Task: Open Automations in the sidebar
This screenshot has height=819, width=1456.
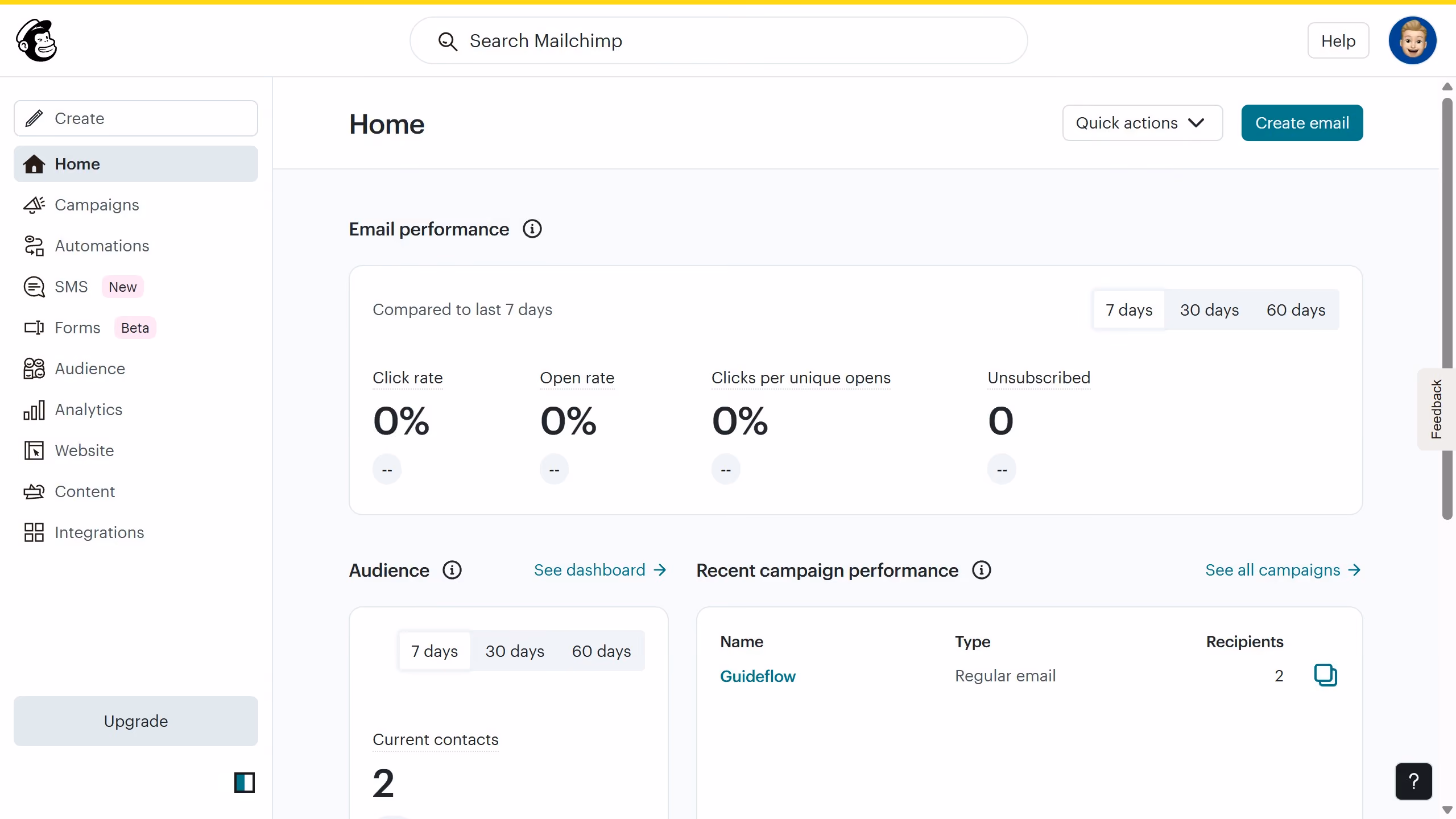Action: coord(136,246)
